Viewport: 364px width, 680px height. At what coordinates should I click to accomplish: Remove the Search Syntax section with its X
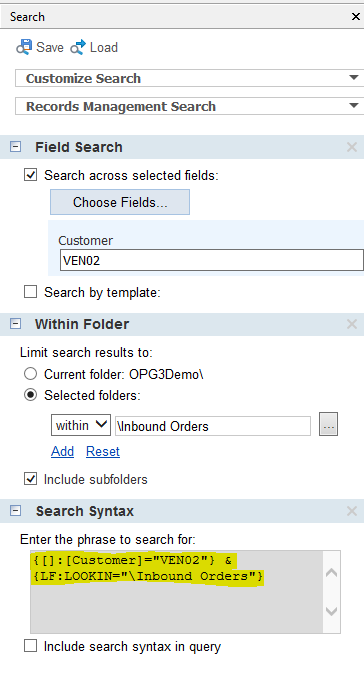[352, 511]
